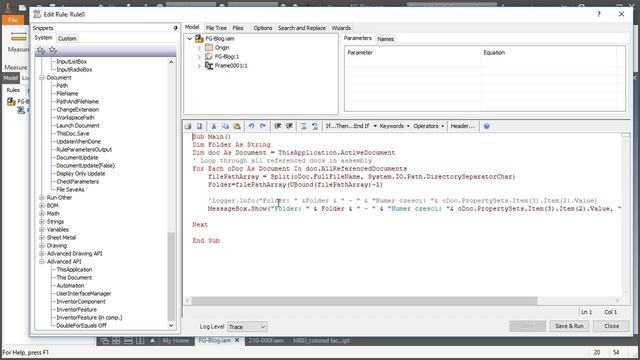The width and height of the screenshot is (640, 360).
Task: Click the Page Setup icon beside Print
Action: (x=199, y=126)
